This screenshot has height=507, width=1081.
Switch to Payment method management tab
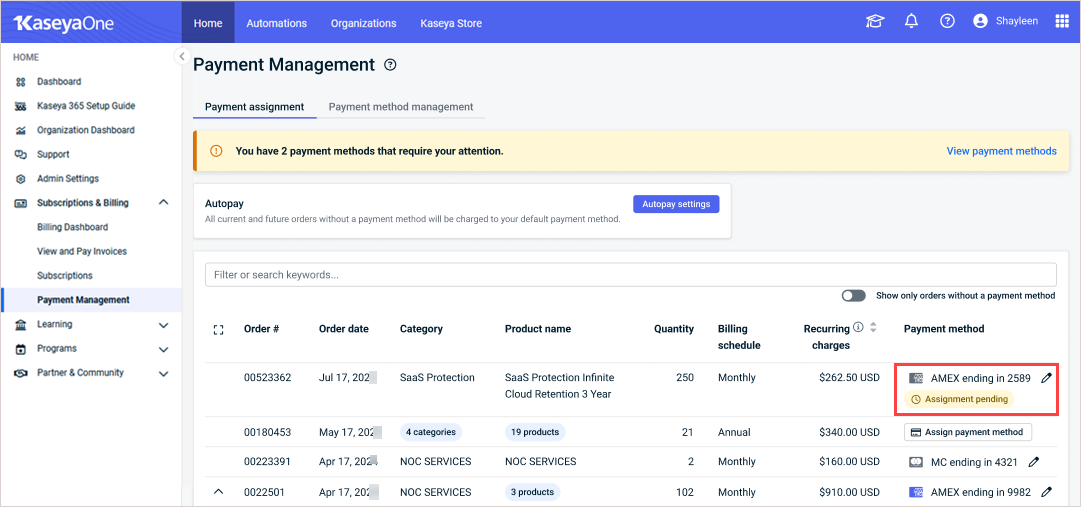click(401, 107)
